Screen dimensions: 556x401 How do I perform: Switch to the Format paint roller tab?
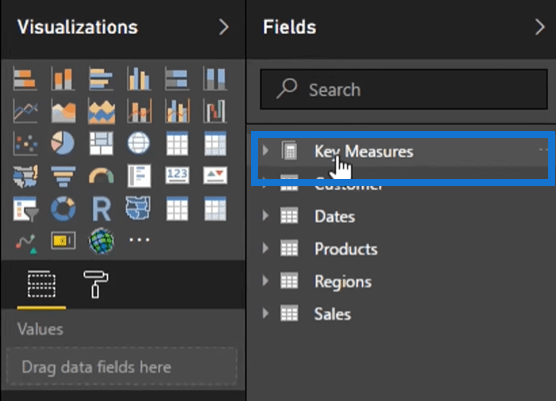96,284
